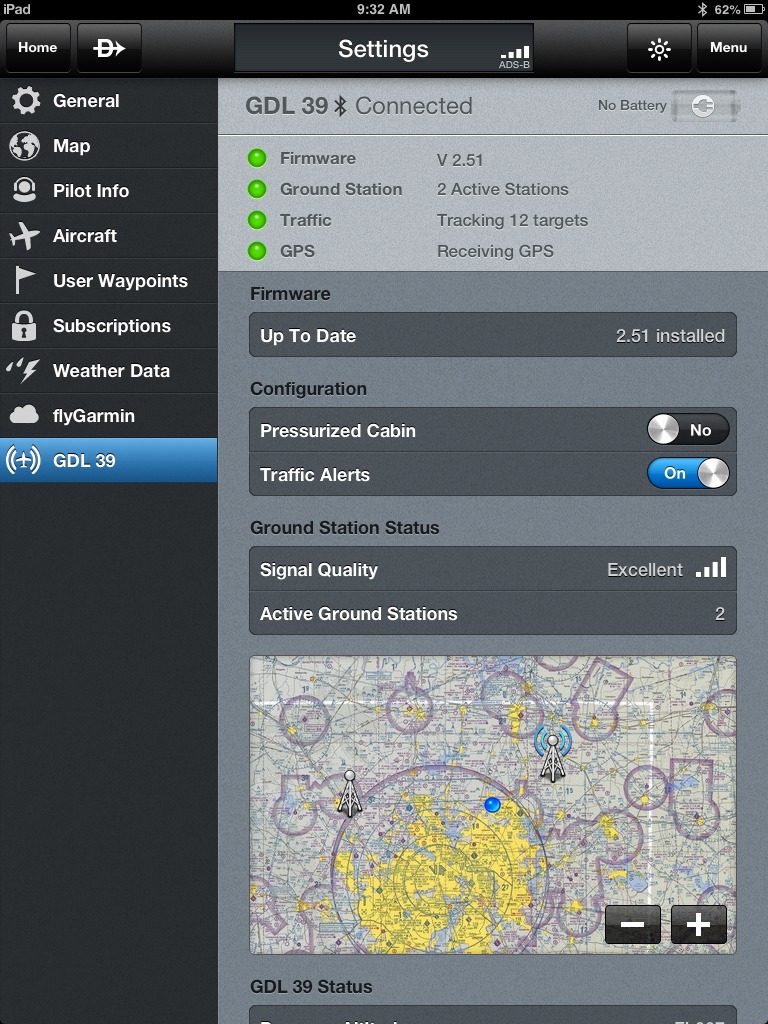This screenshot has height=1024, width=768.
Task: Tap 'Tracking 12 targets' text
Action: 513,221
